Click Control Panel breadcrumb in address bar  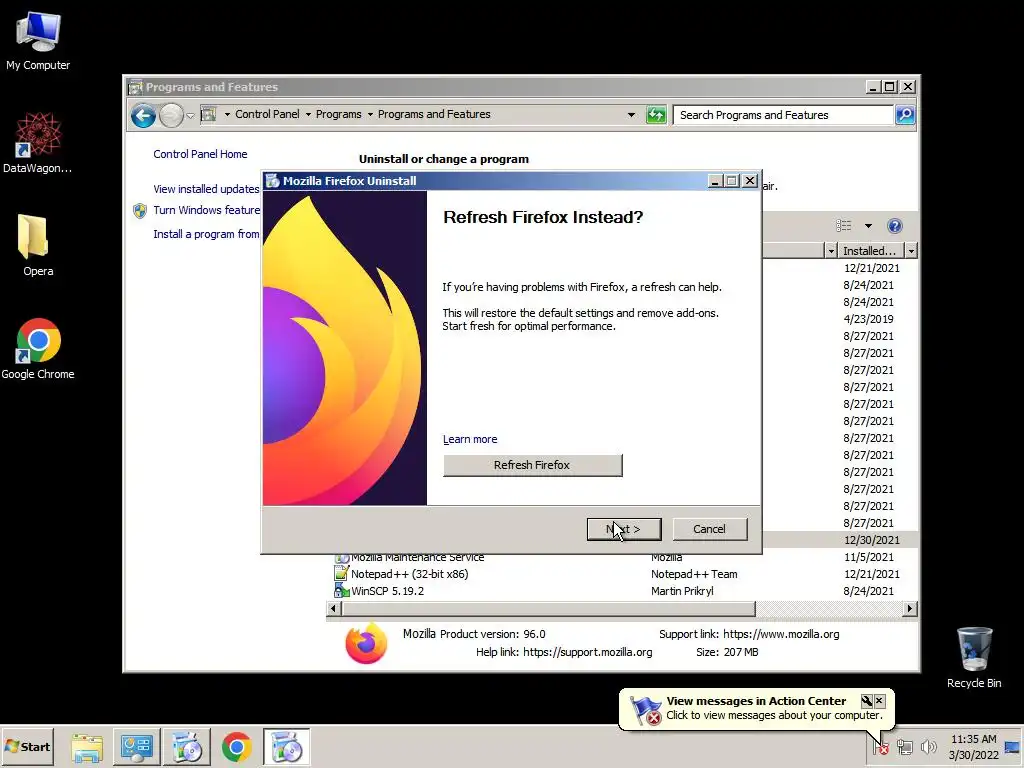pos(267,114)
